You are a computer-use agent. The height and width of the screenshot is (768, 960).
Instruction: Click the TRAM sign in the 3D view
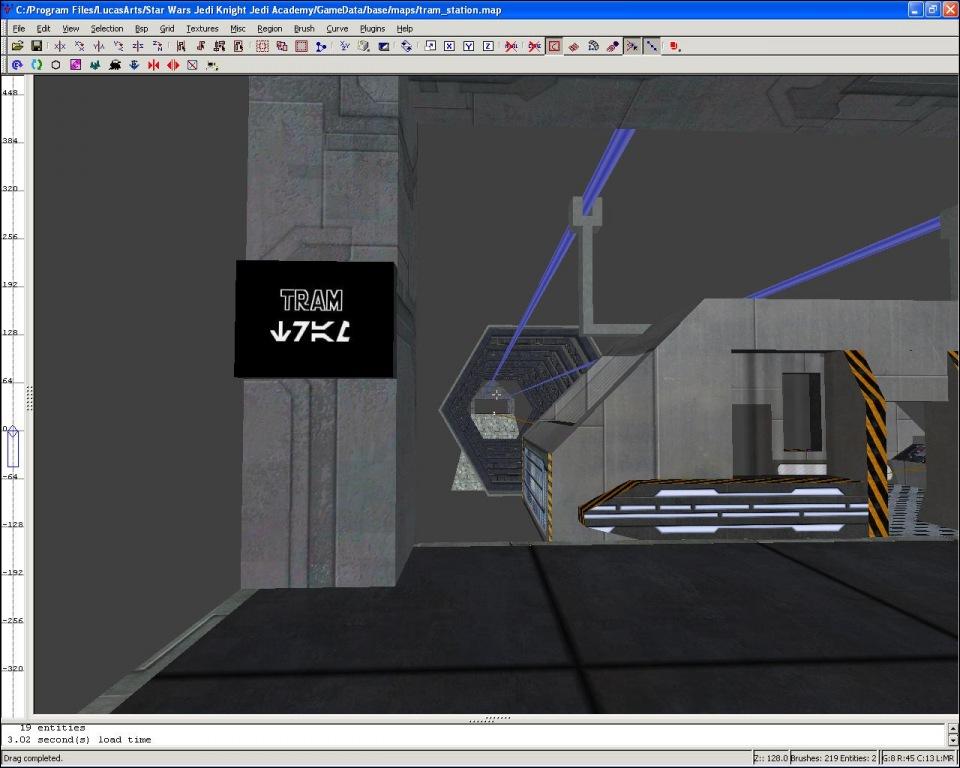[x=314, y=319]
